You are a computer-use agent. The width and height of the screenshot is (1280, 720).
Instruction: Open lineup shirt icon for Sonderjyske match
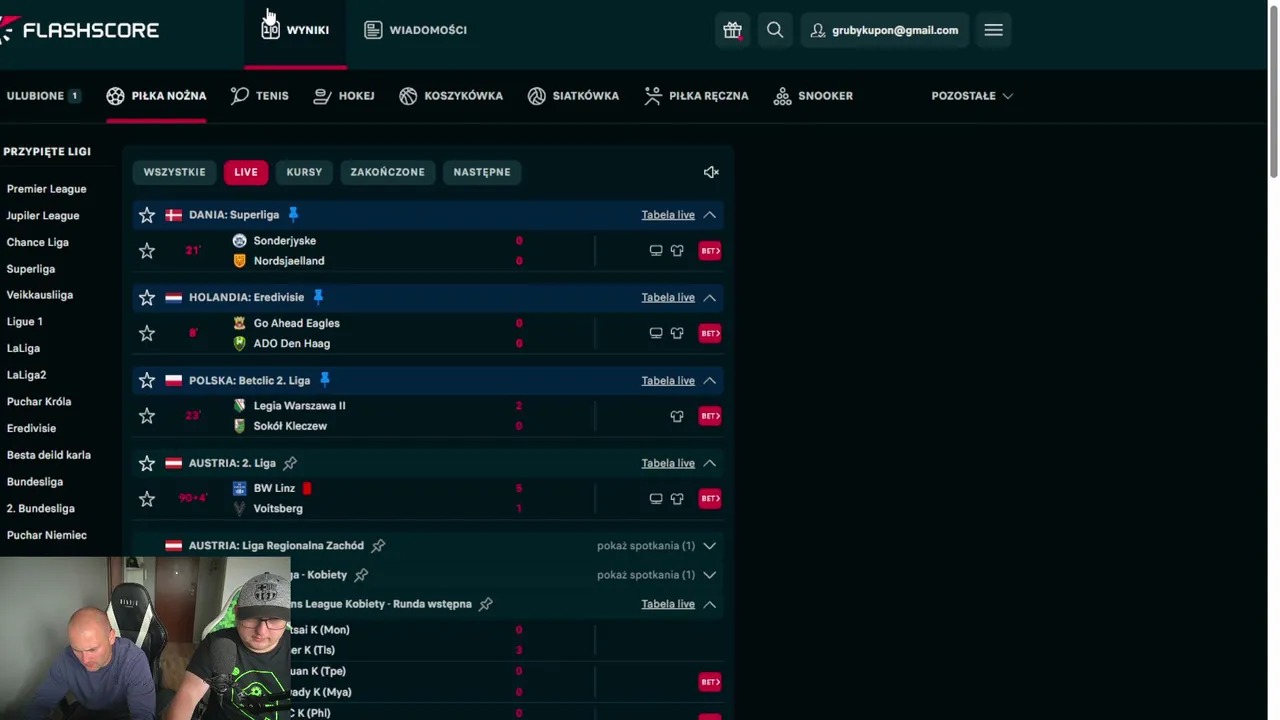click(x=677, y=251)
